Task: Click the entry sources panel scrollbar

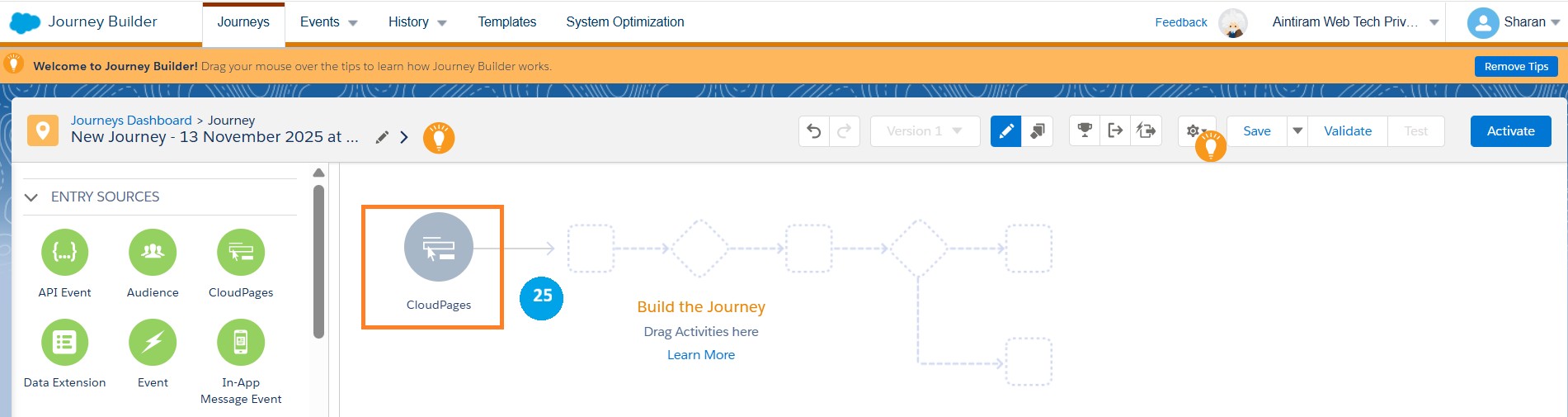Action: pyautogui.click(x=318, y=260)
